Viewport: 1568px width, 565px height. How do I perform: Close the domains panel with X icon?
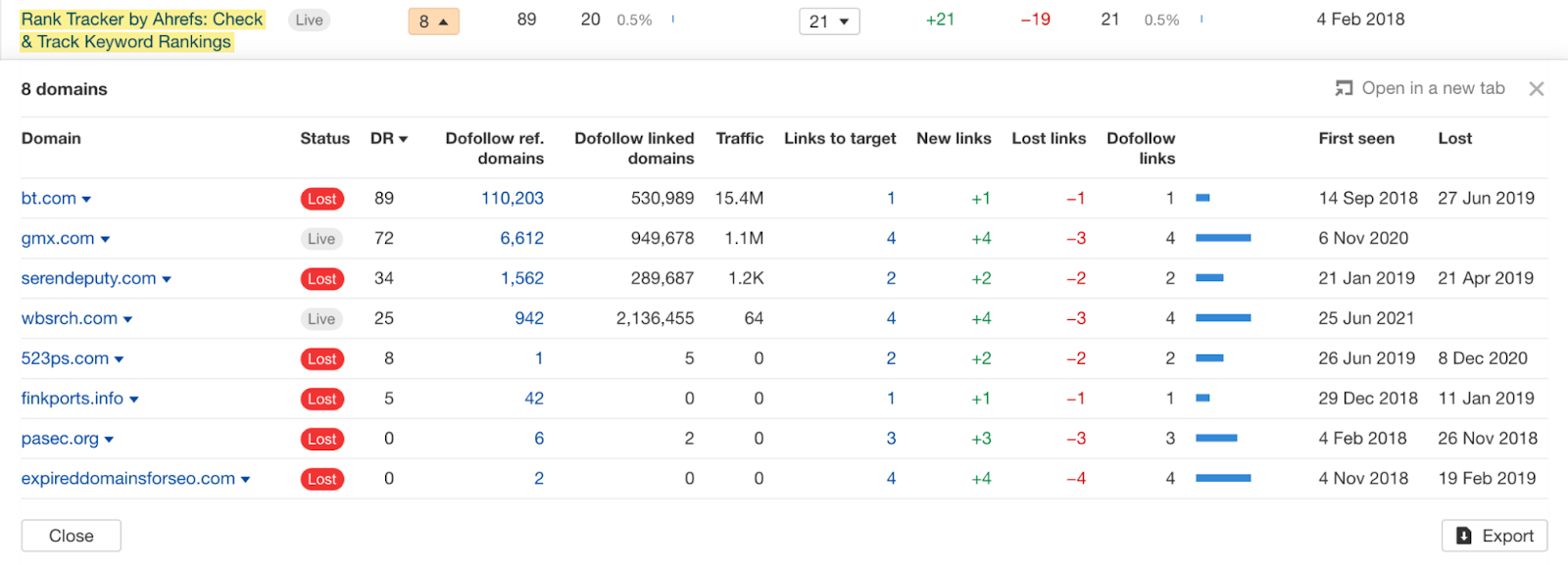pos(1536,89)
